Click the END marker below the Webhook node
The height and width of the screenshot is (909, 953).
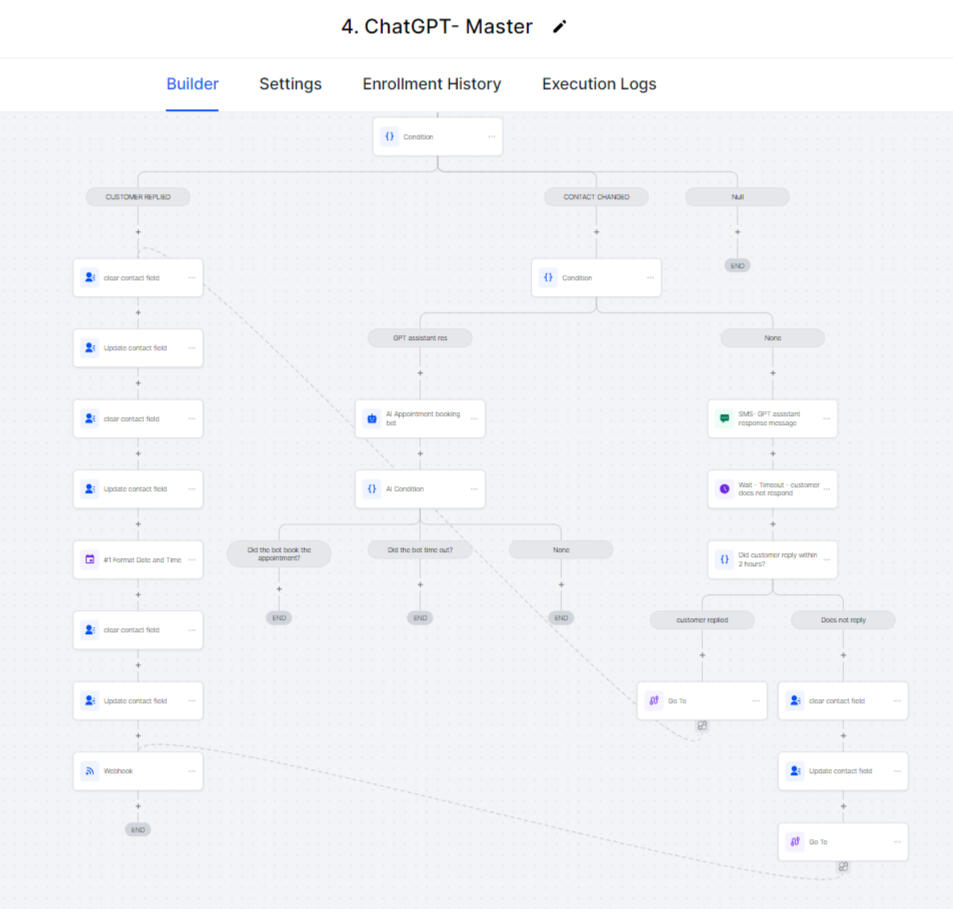tap(138, 829)
